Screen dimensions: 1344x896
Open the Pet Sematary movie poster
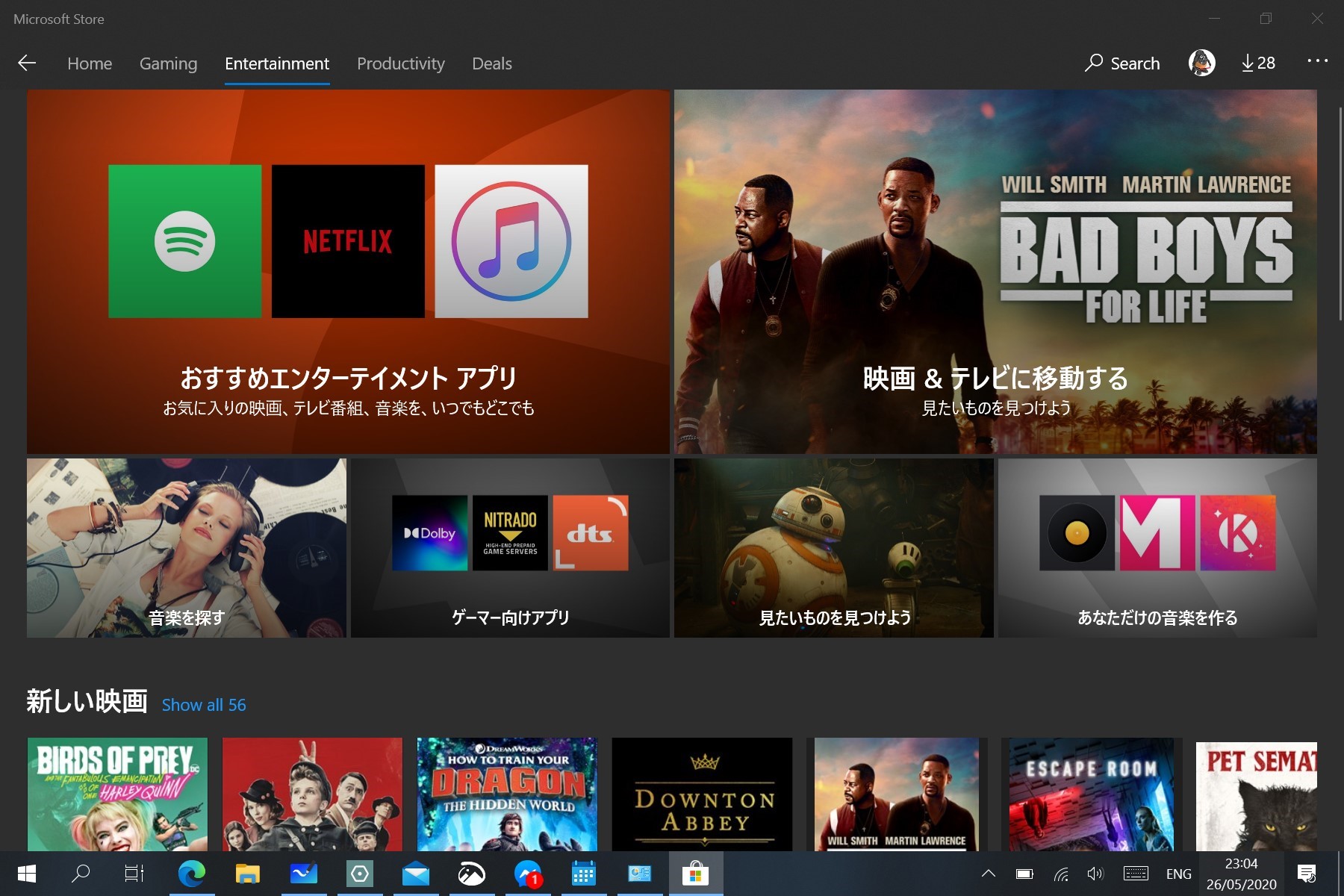tap(1257, 794)
